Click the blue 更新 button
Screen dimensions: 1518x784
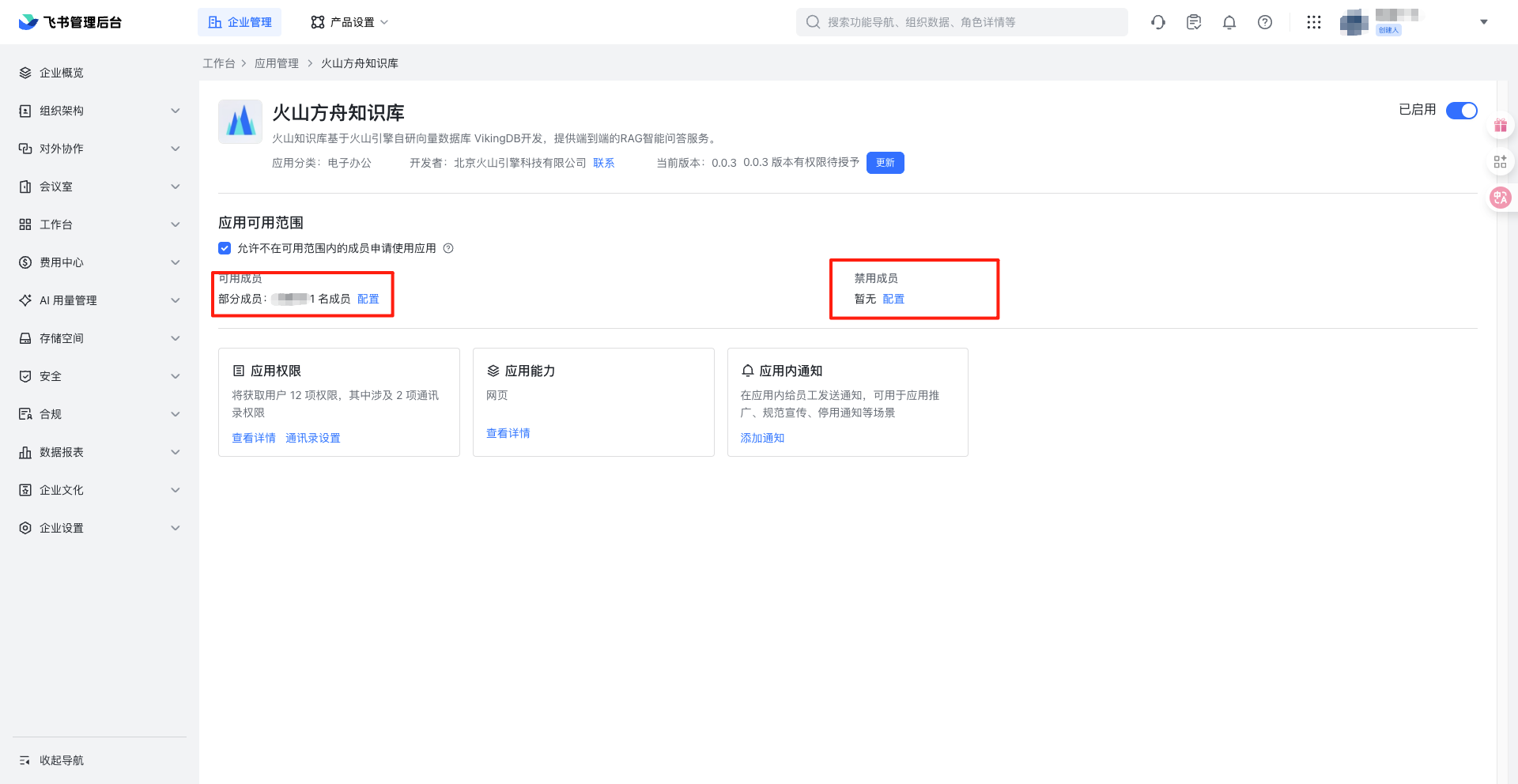[885, 163]
